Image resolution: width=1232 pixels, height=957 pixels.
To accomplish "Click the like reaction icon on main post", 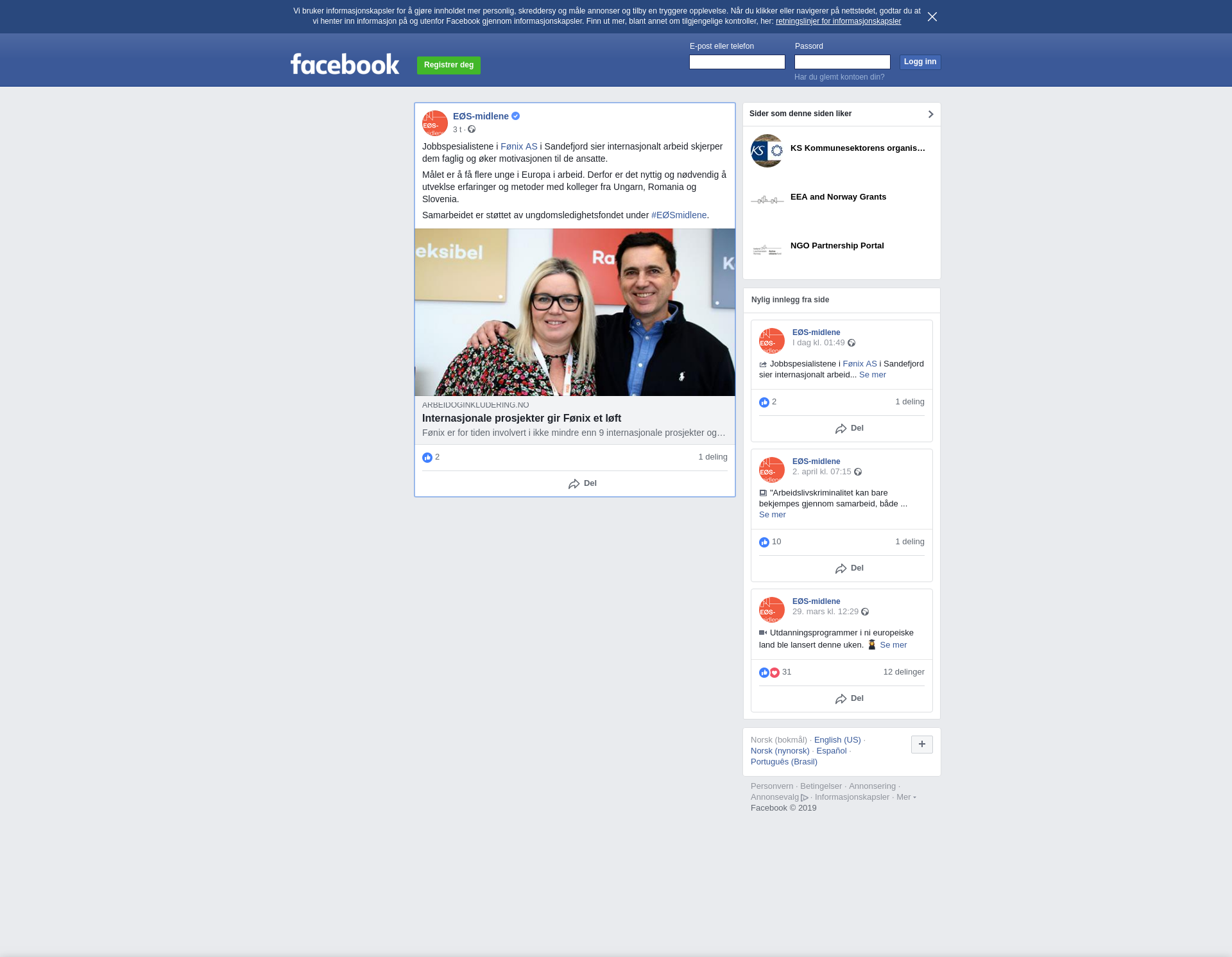I will (x=427, y=458).
